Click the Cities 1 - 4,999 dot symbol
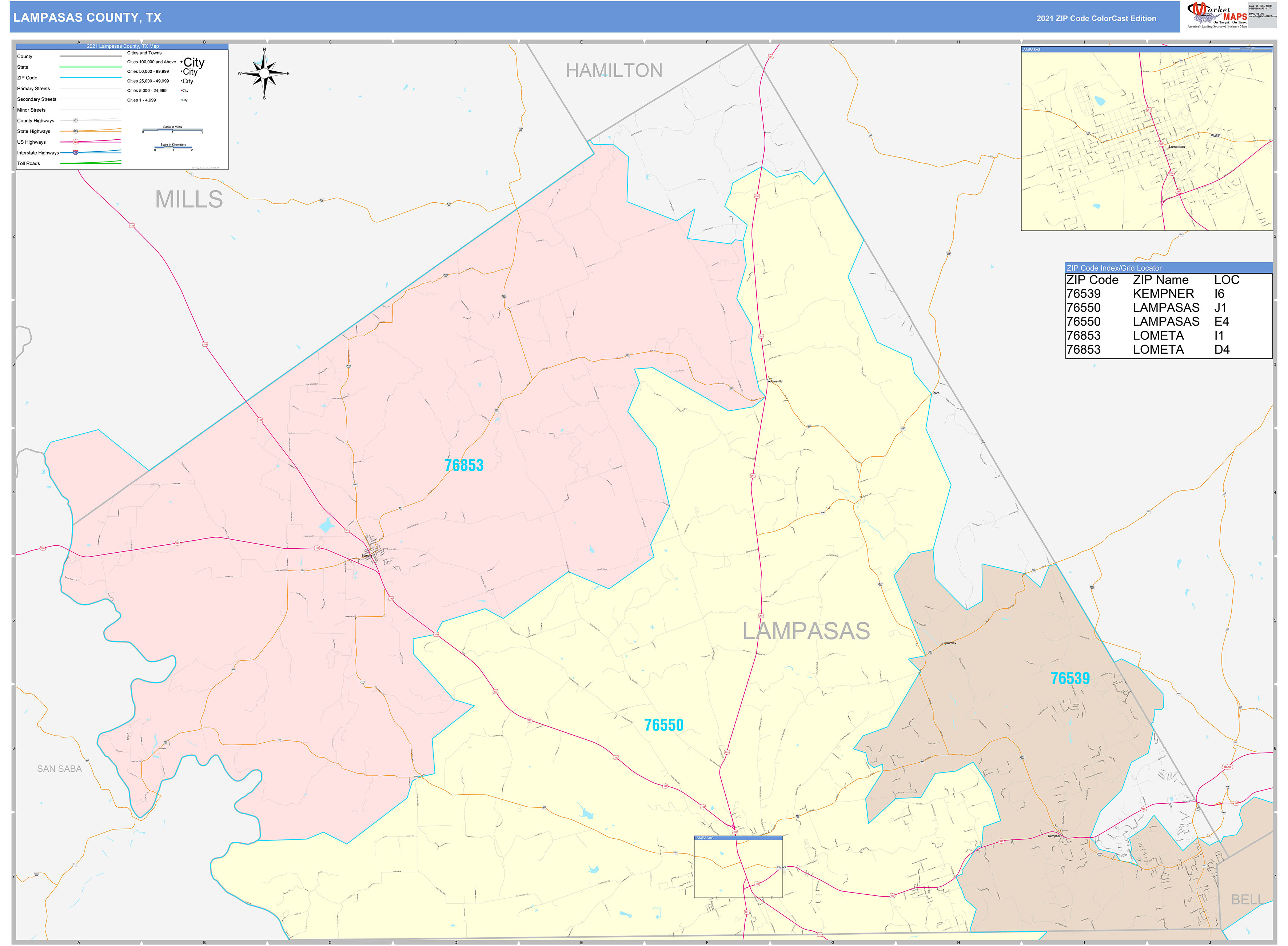This screenshot has width=1288, height=946. pos(184,100)
